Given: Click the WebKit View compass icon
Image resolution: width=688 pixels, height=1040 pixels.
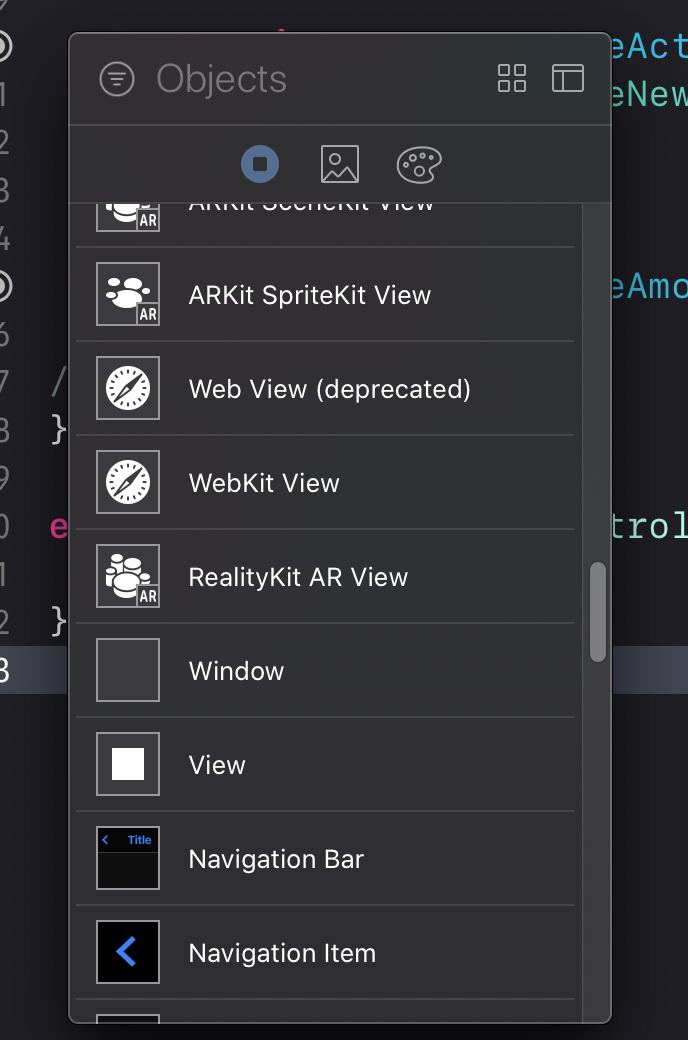Looking at the screenshot, I should point(128,482).
